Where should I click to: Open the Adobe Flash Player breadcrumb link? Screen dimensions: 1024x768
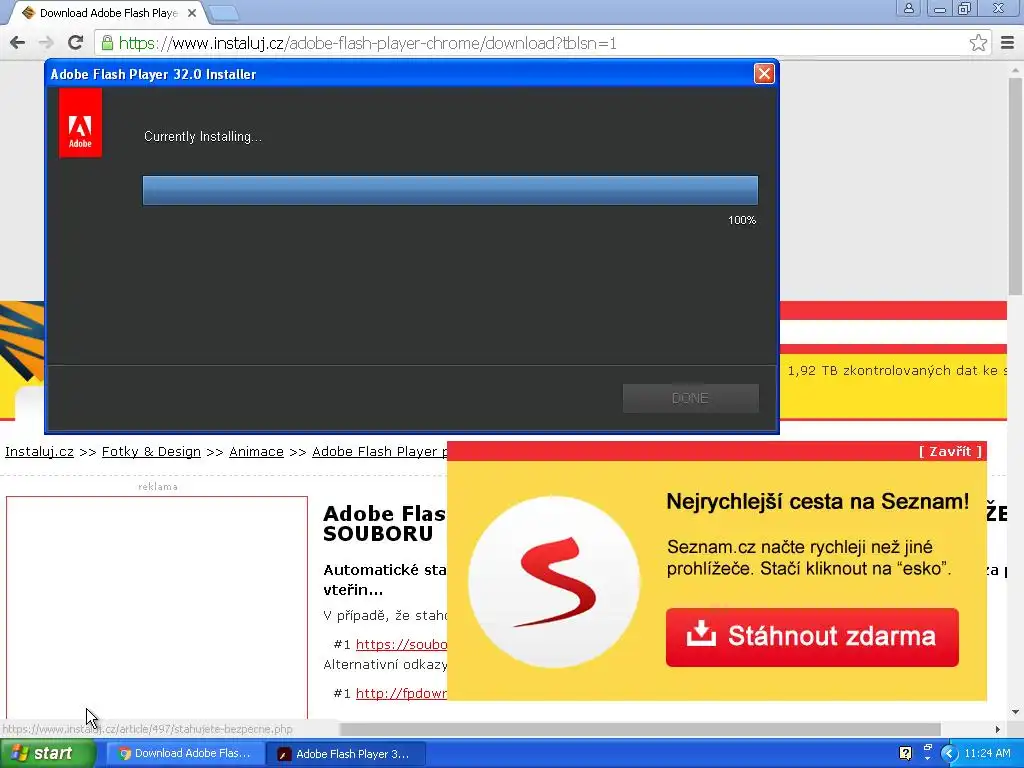(x=379, y=451)
